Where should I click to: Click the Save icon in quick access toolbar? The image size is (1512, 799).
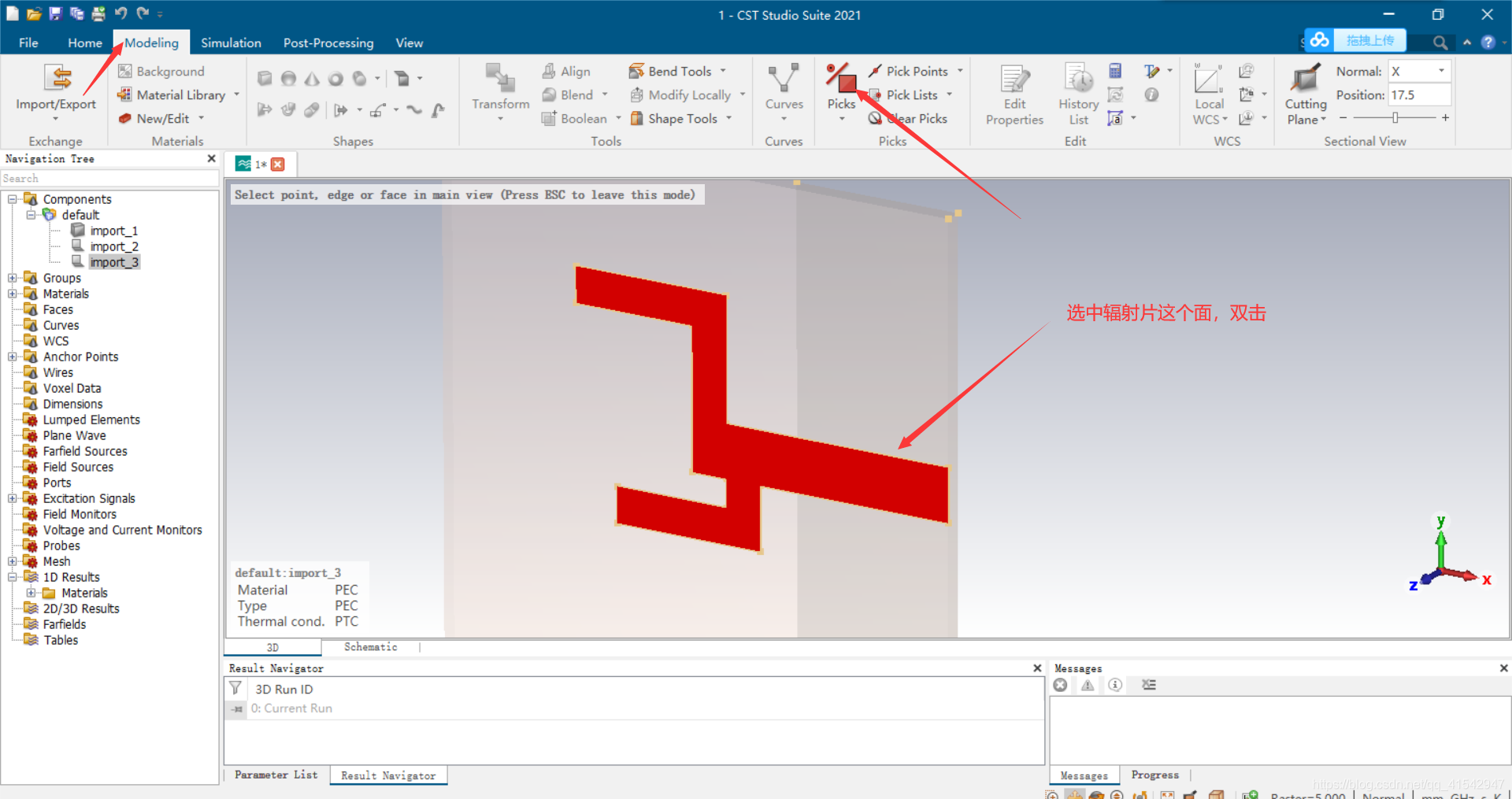click(55, 13)
